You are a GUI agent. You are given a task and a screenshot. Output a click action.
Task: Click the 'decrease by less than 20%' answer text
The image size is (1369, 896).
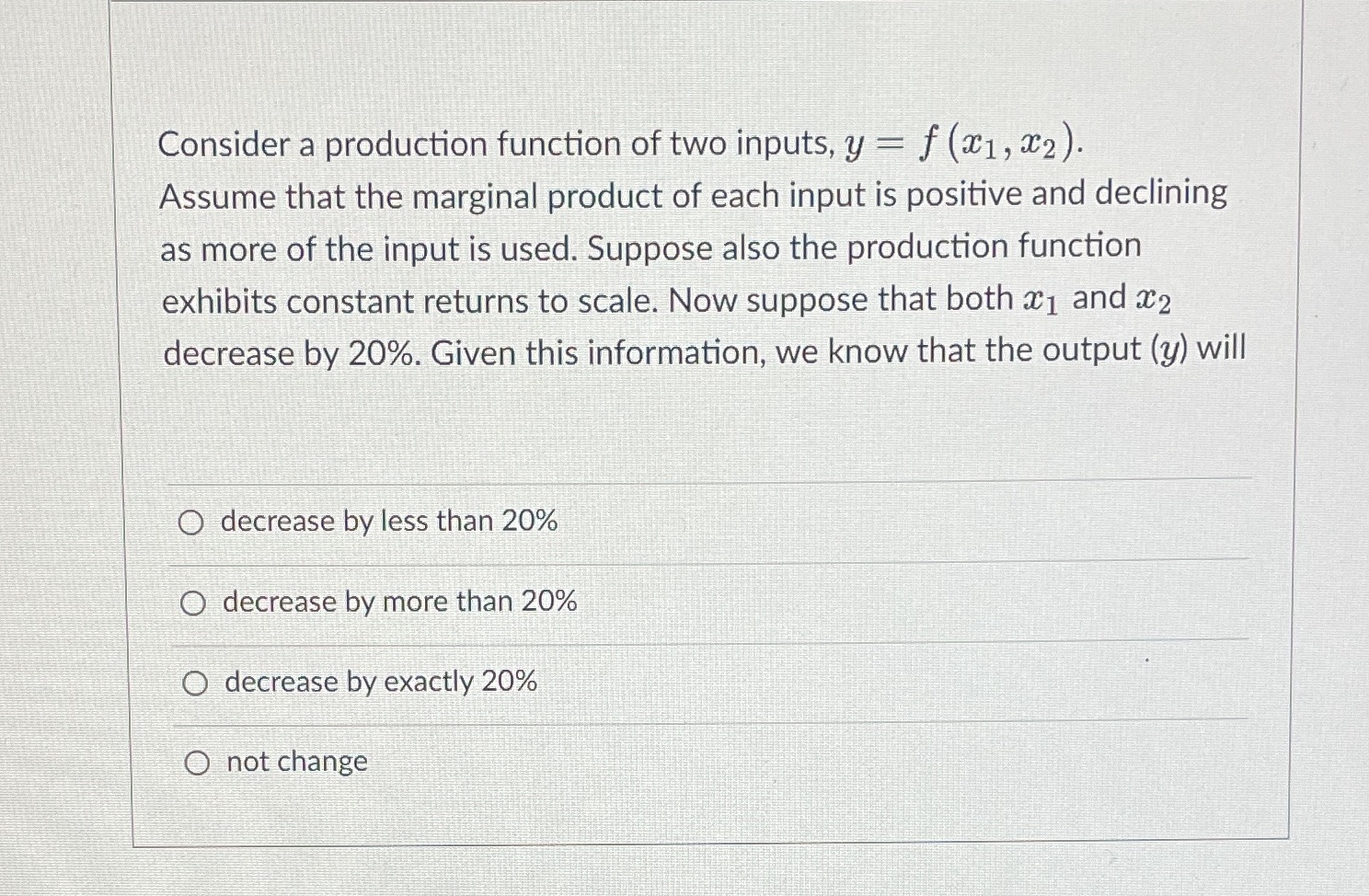click(388, 522)
